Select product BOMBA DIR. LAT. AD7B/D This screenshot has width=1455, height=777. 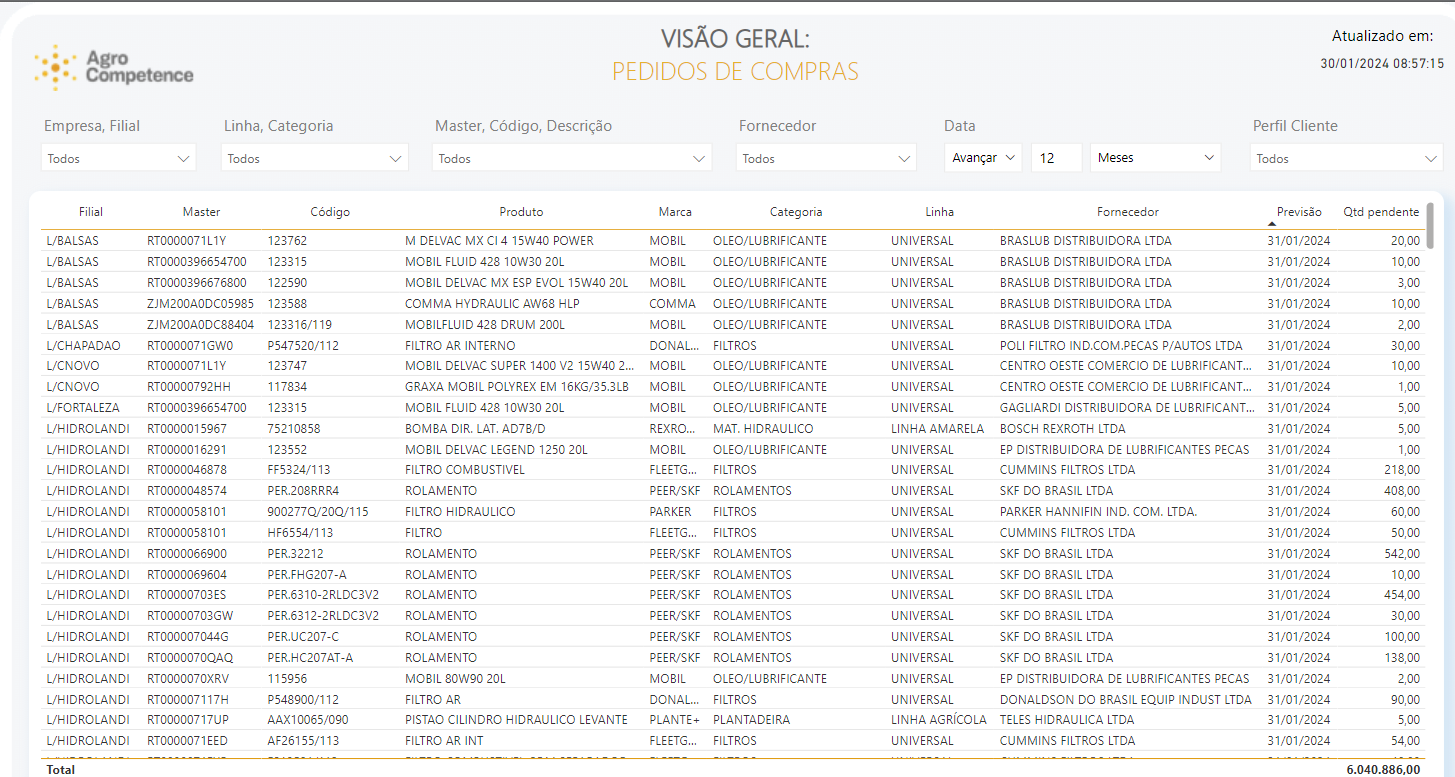(x=476, y=429)
